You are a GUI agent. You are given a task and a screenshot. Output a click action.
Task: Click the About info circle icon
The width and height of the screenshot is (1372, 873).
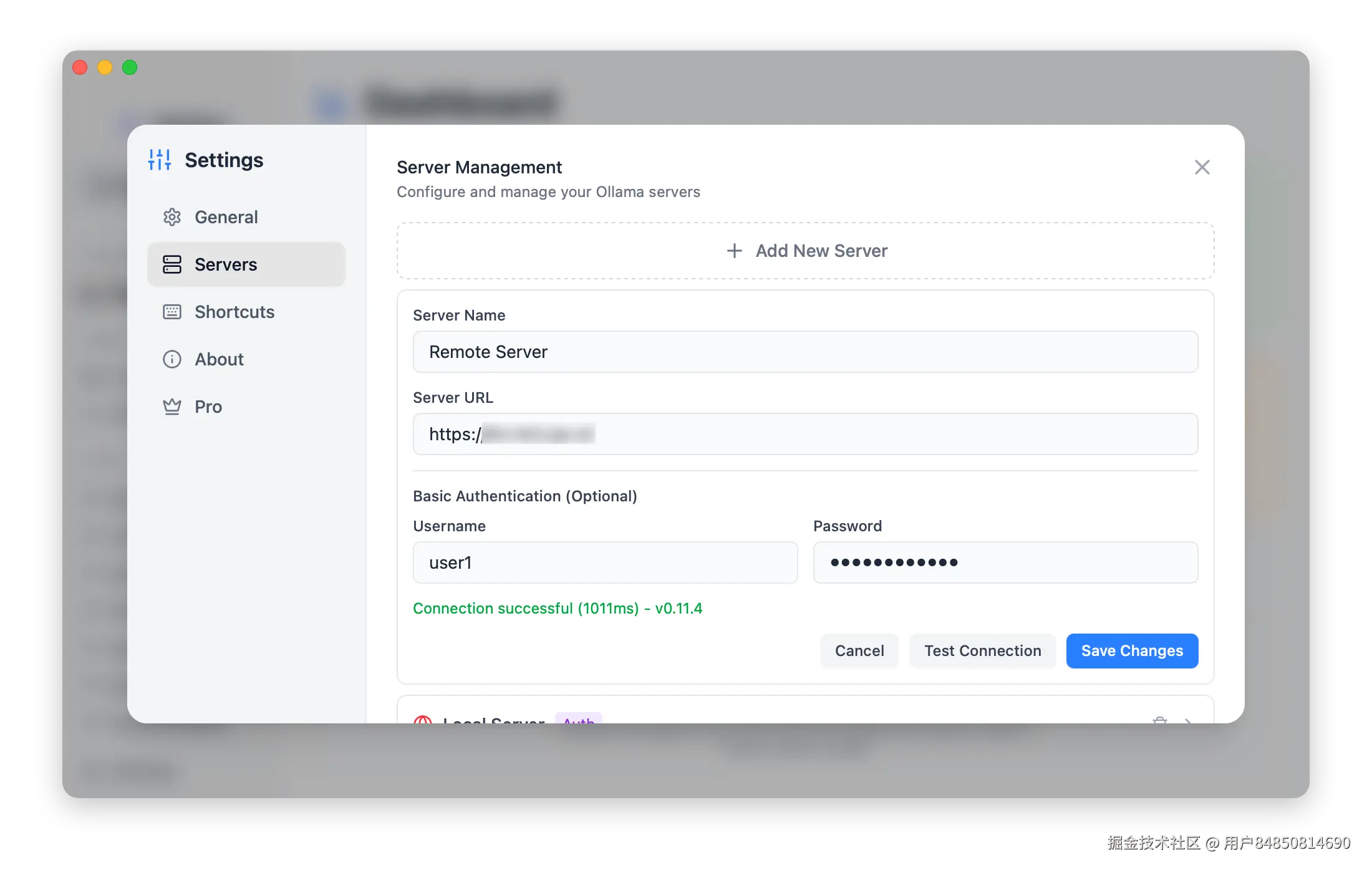point(172,359)
